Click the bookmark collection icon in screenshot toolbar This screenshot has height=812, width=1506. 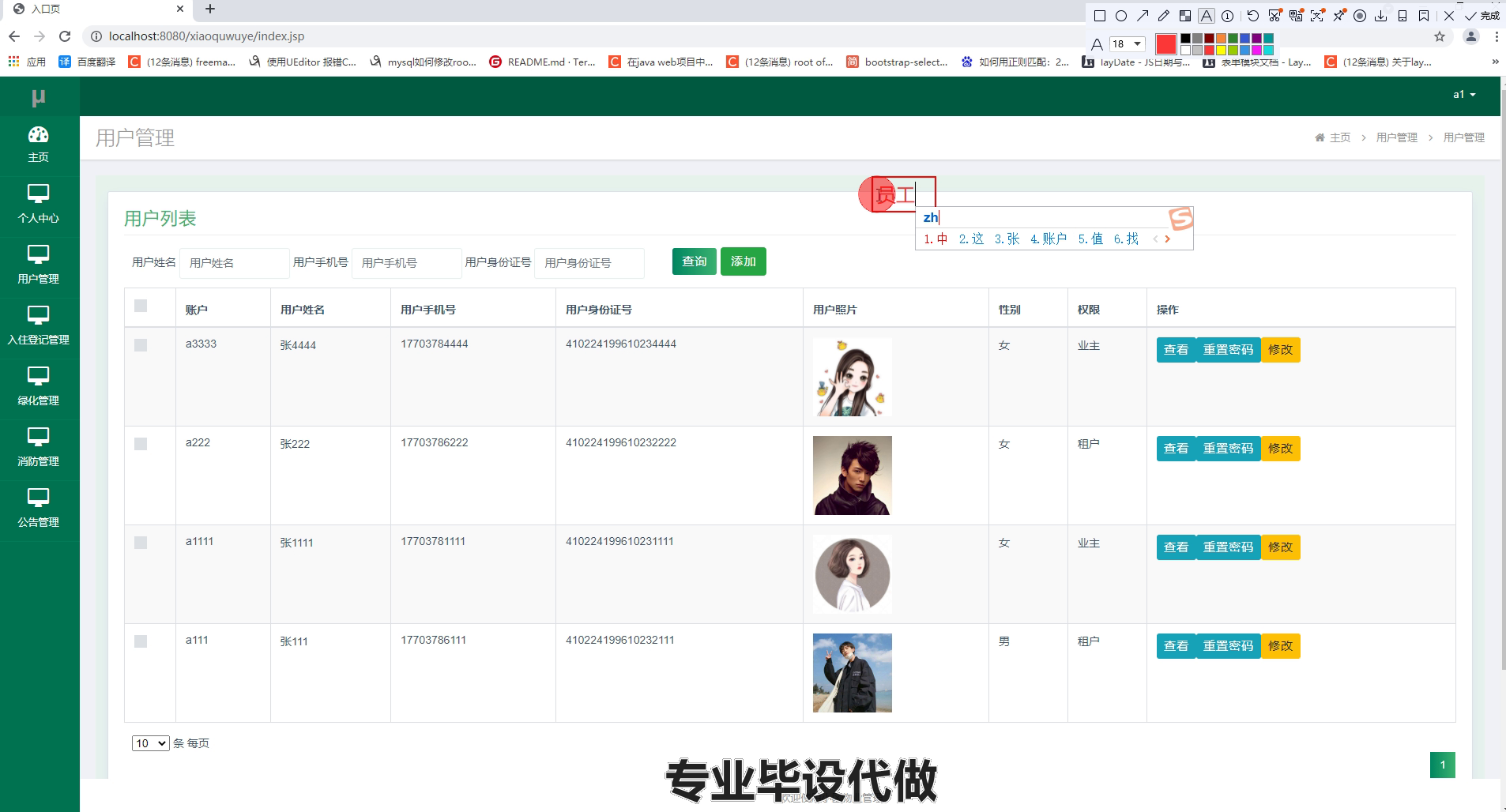[1424, 16]
